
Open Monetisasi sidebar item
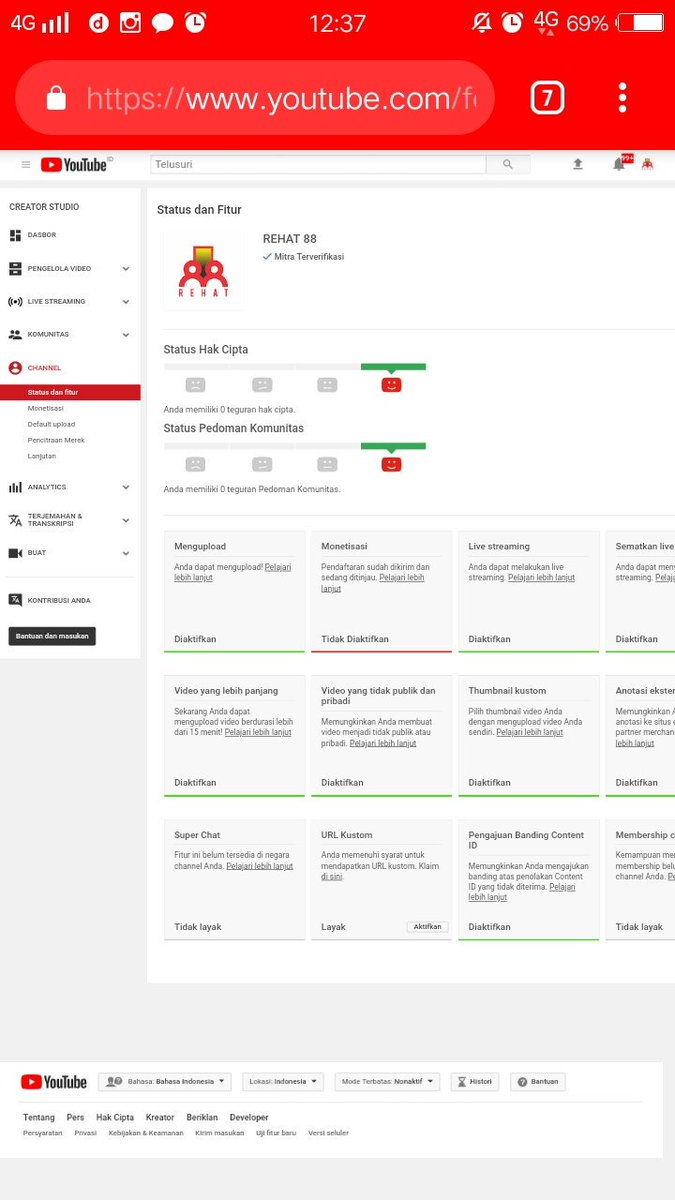point(46,408)
